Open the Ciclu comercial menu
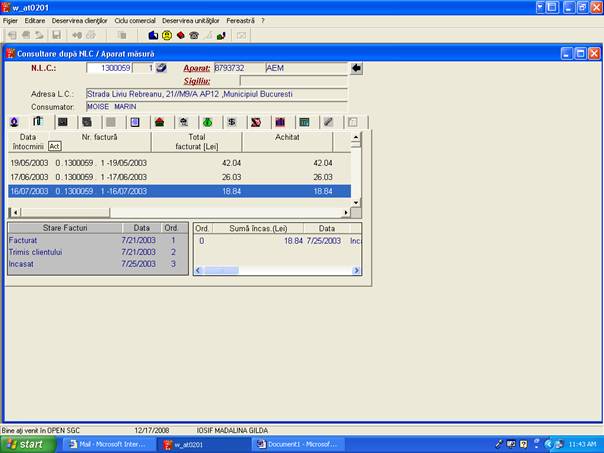 point(135,20)
